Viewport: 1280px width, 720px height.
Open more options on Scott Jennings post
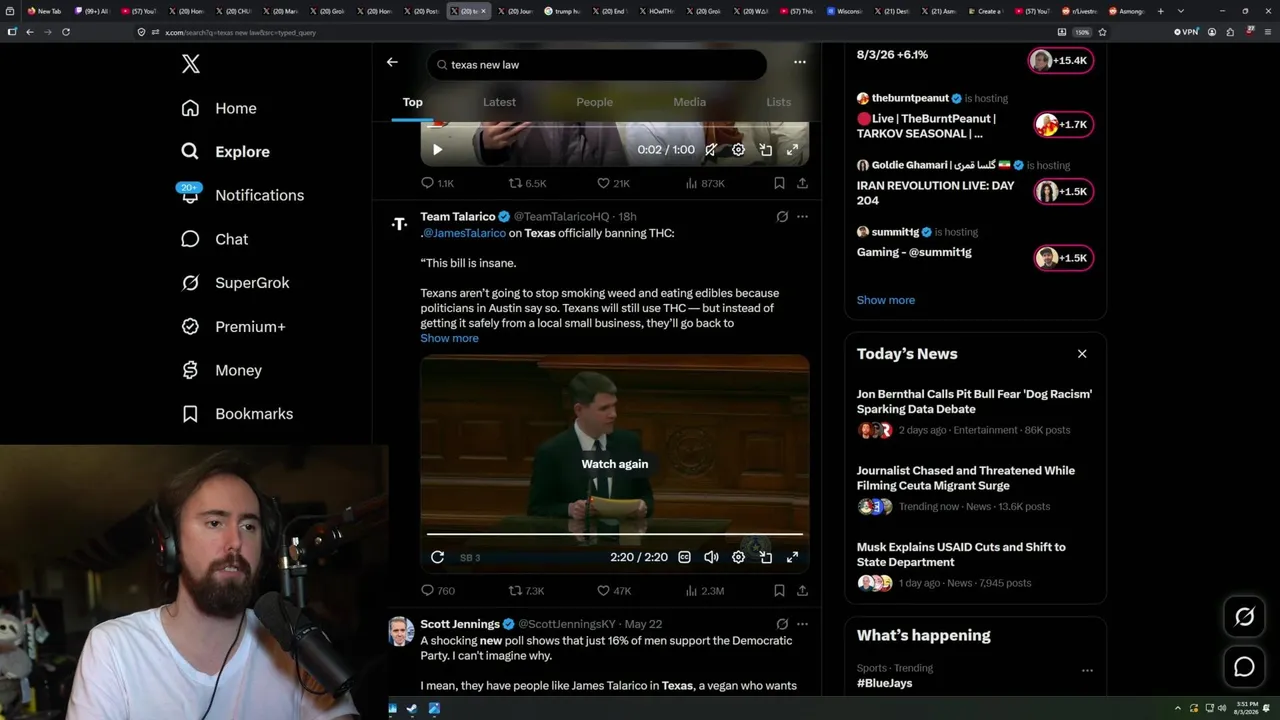coord(802,624)
